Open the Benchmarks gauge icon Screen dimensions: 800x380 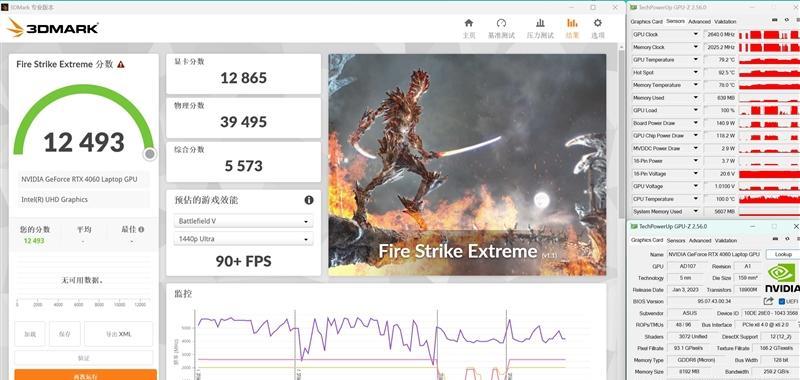[501, 23]
